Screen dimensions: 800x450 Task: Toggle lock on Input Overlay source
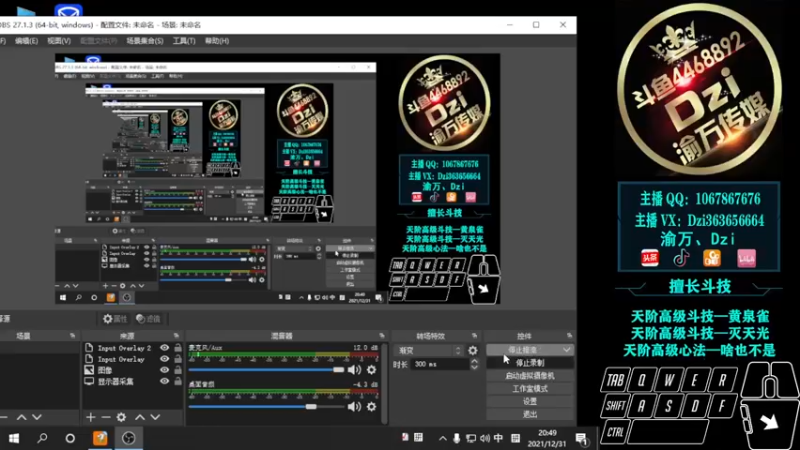178,359
